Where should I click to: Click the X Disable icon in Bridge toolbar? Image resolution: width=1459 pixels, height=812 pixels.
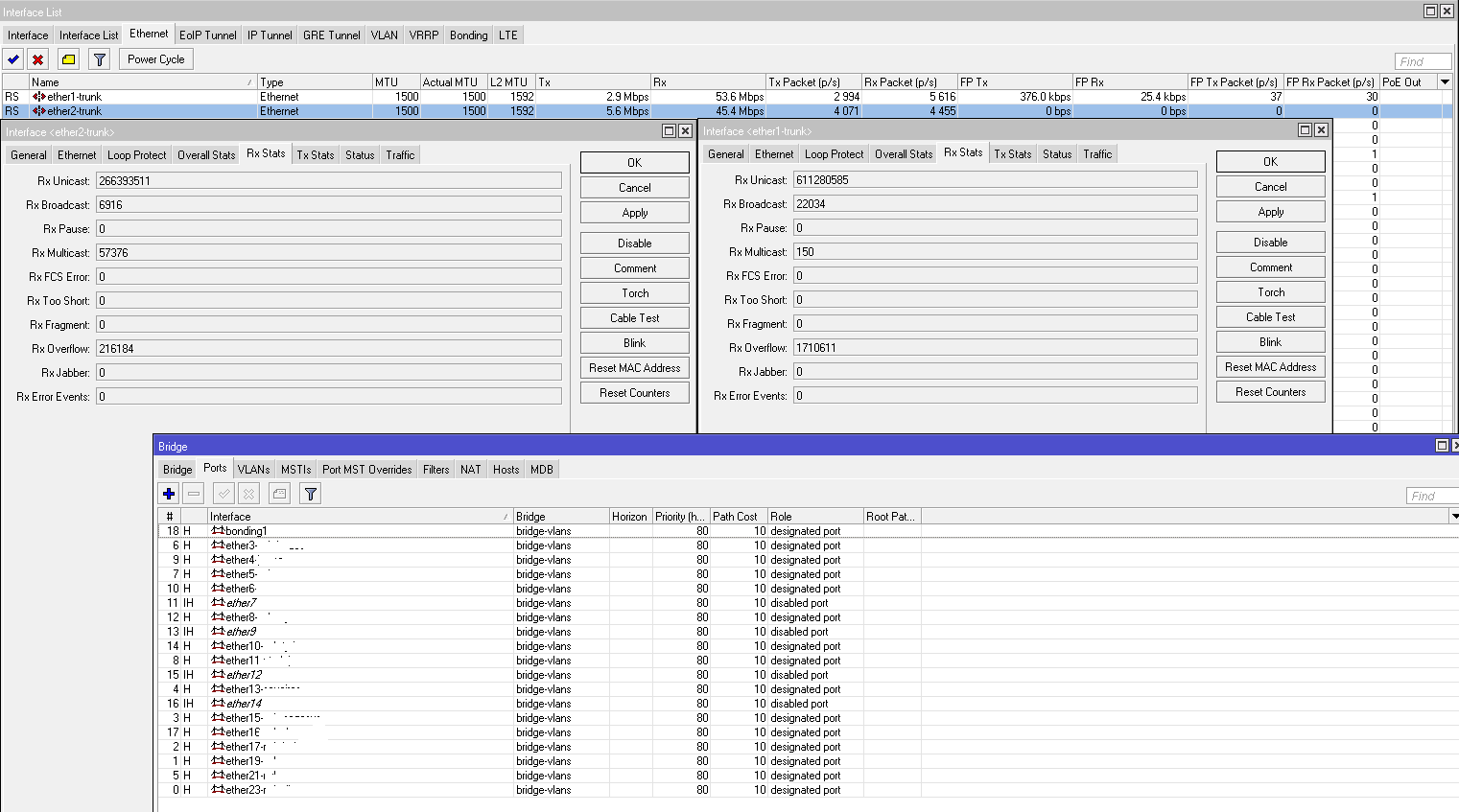click(248, 494)
